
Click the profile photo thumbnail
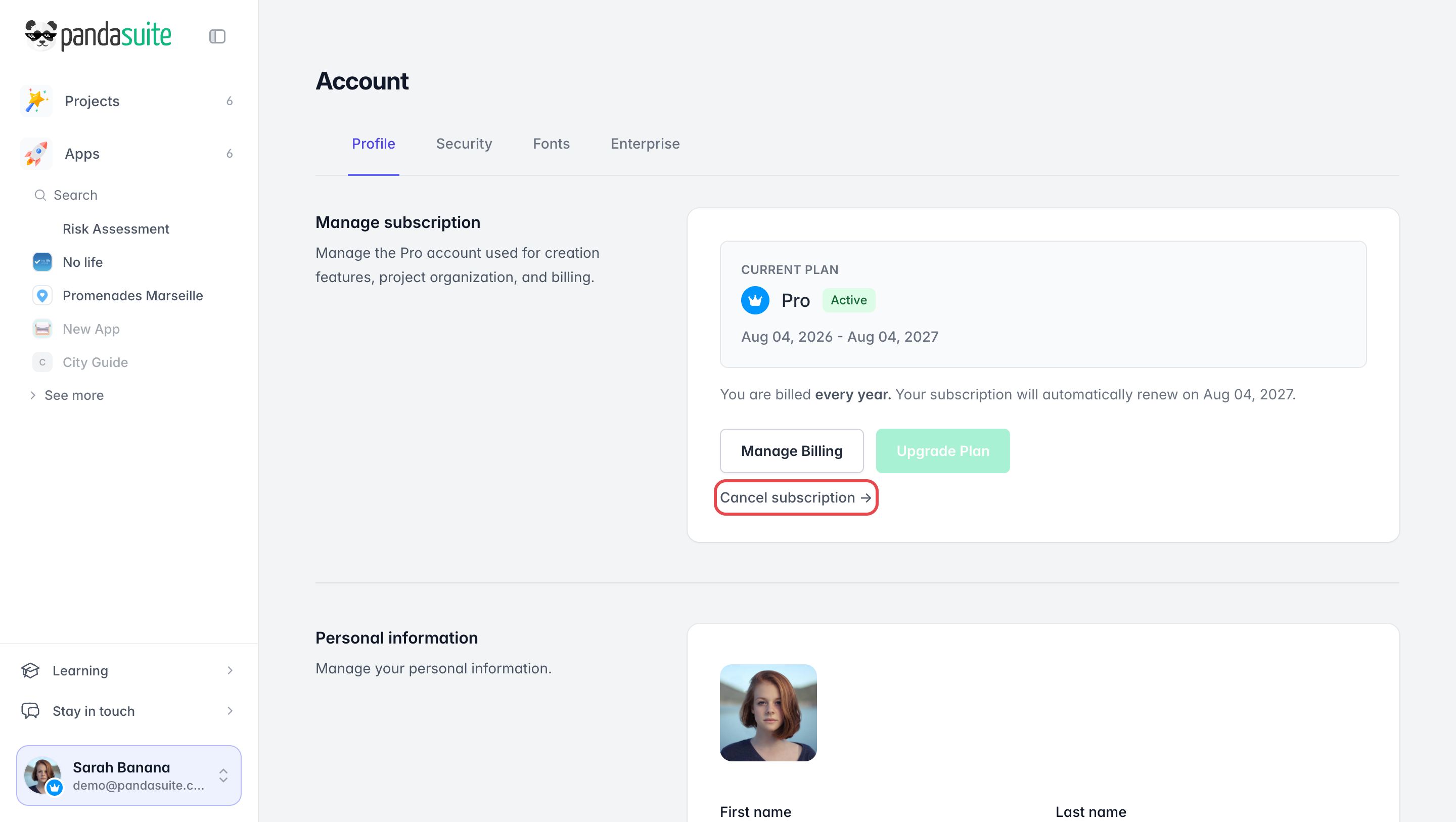click(x=768, y=713)
